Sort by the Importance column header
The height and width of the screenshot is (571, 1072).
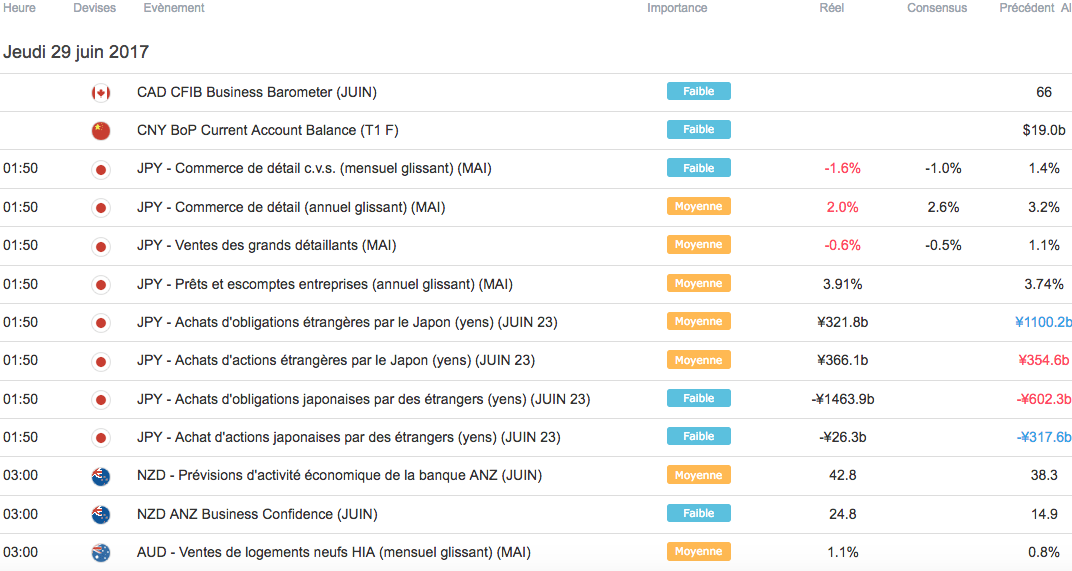point(677,8)
